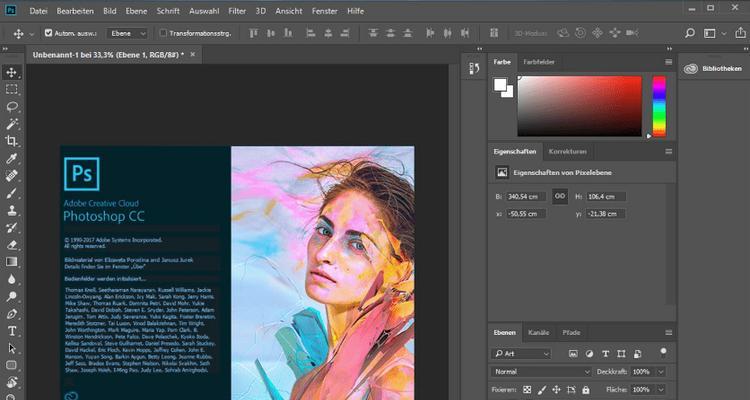Open the History panel icon in collapsed dock

click(474, 69)
